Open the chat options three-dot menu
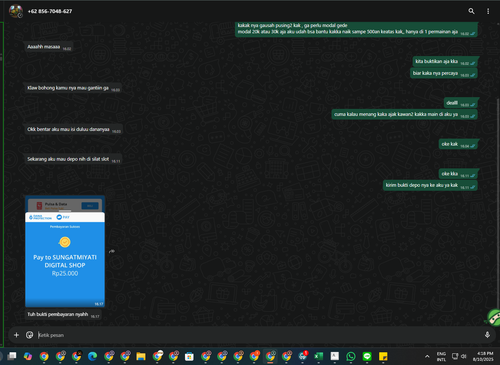The width and height of the screenshot is (500, 365). coord(488,11)
